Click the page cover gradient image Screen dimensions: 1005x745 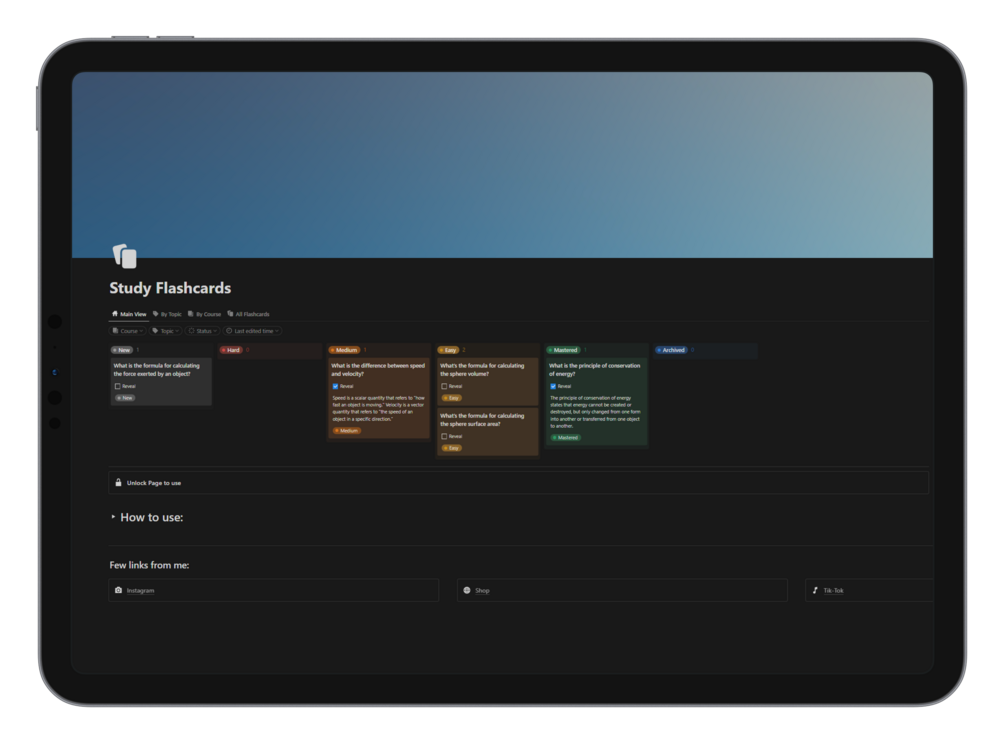(x=502, y=165)
